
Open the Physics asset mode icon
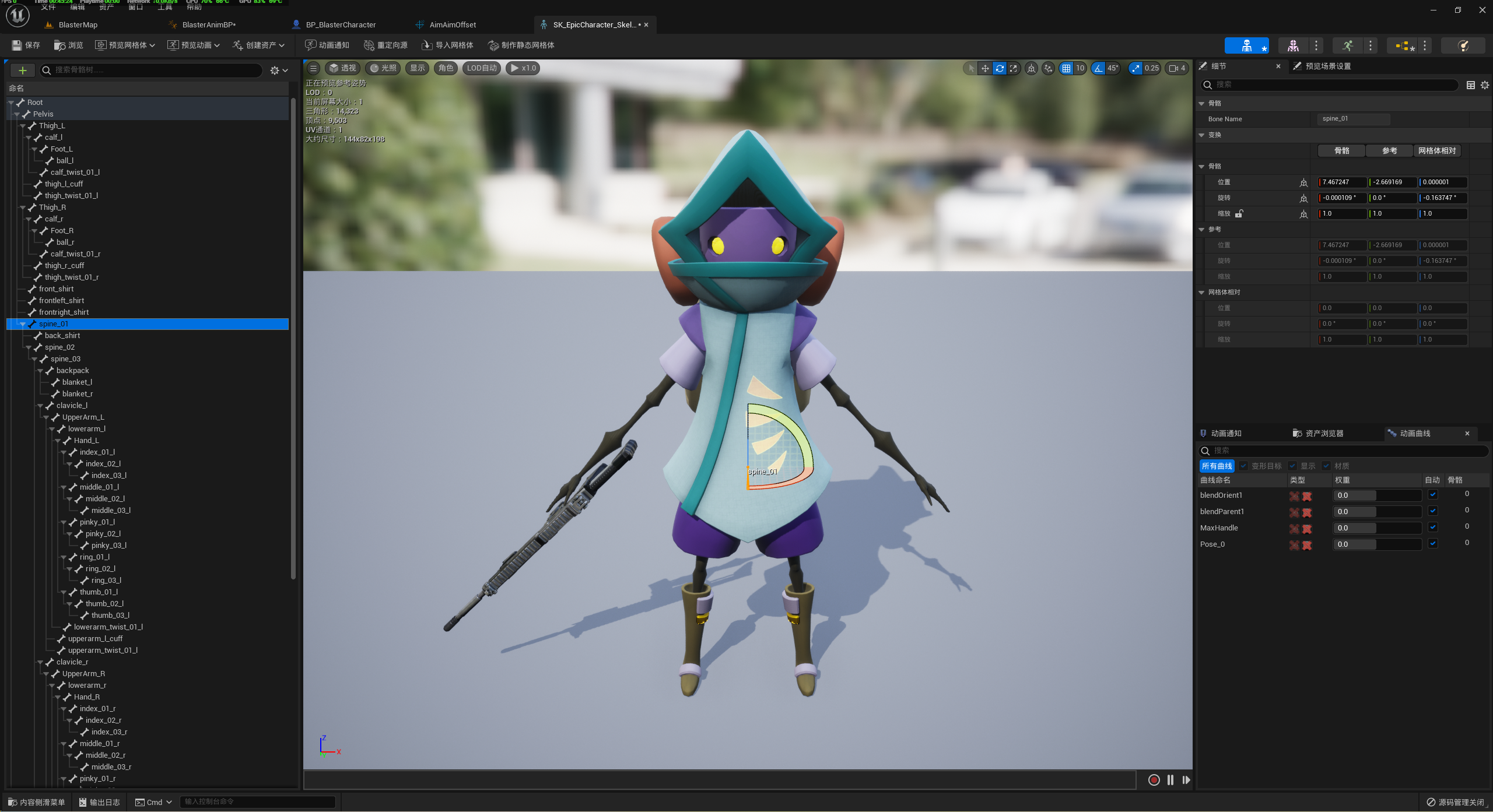(x=1463, y=45)
